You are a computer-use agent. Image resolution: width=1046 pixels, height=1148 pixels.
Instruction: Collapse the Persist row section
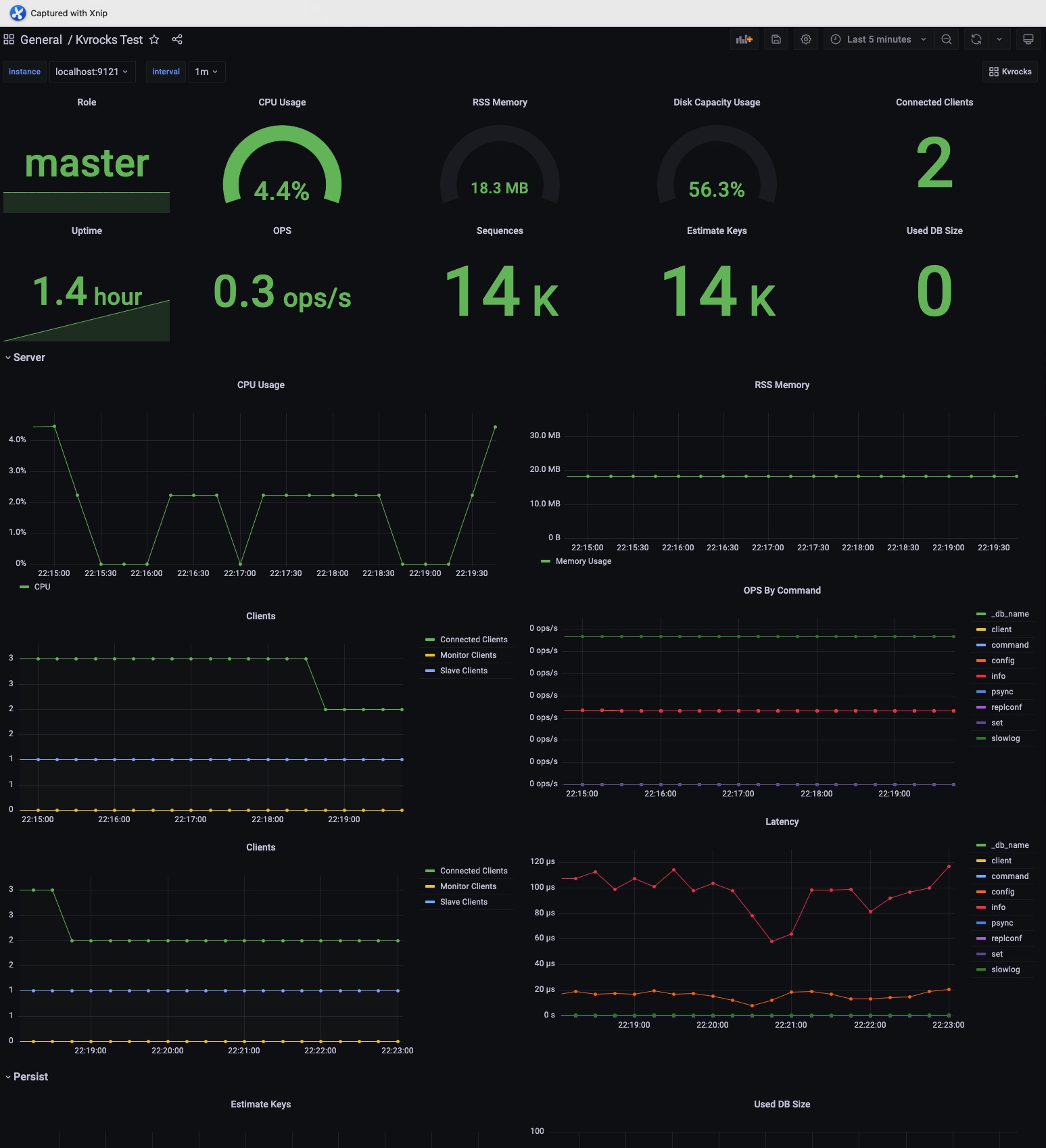(x=27, y=1076)
